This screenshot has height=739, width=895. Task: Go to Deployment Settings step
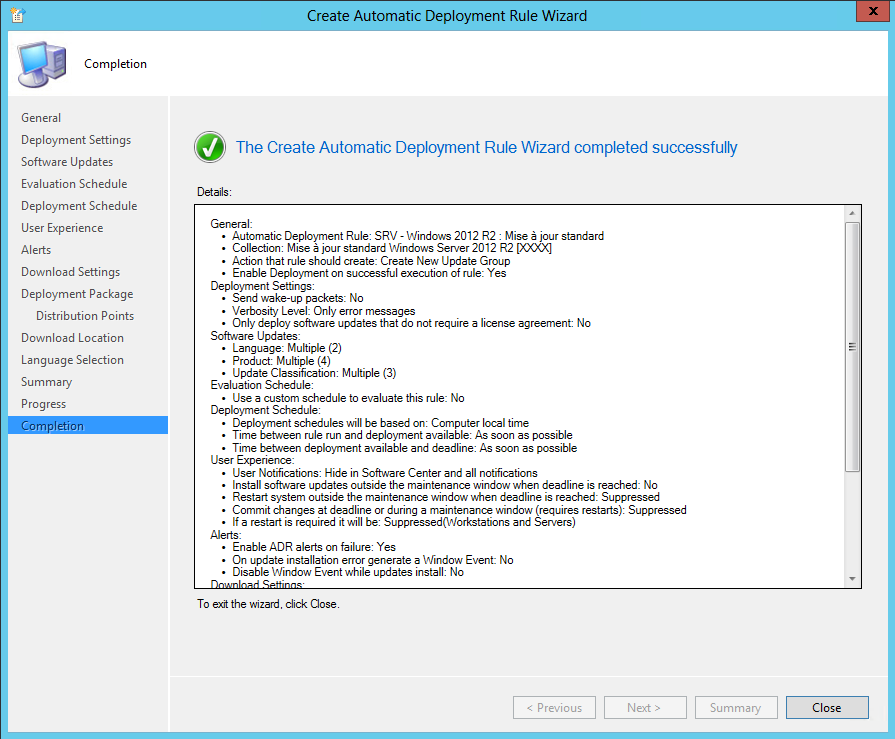point(76,140)
